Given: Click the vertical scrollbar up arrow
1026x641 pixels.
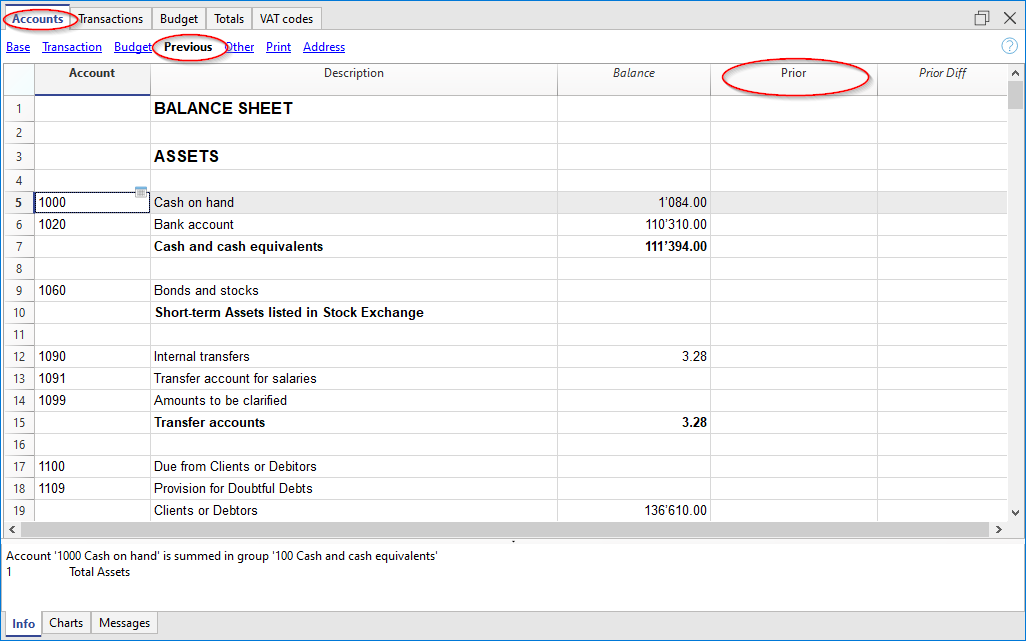Looking at the screenshot, I should click(1016, 75).
